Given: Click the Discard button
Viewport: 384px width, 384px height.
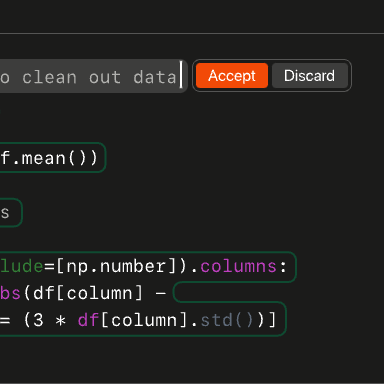Looking at the screenshot, I should [309, 76].
